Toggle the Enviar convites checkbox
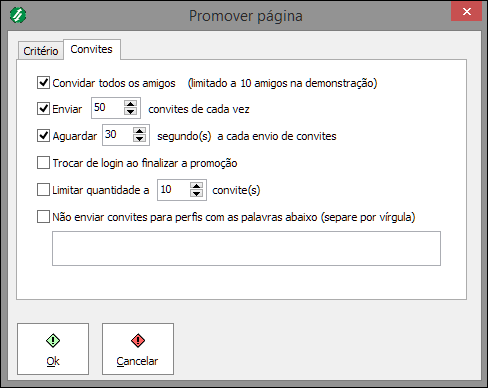 (43, 109)
